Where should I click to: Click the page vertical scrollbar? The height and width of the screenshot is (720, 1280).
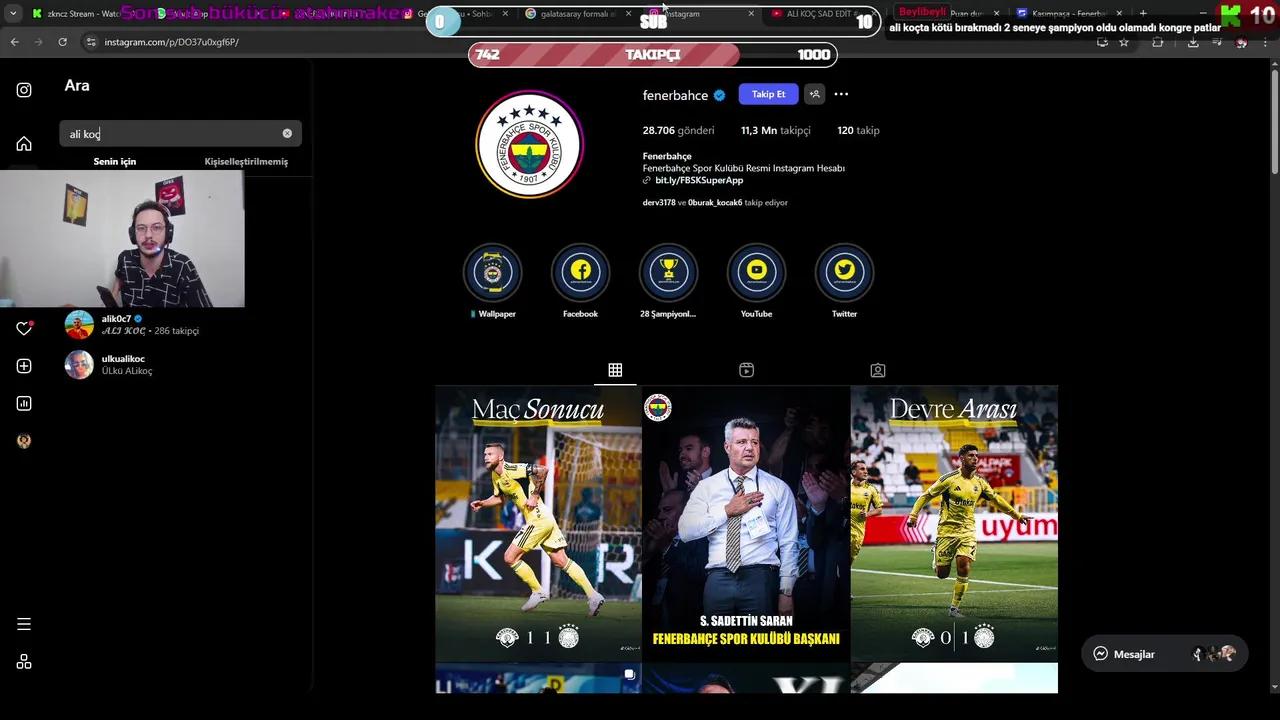pyautogui.click(x=1274, y=120)
